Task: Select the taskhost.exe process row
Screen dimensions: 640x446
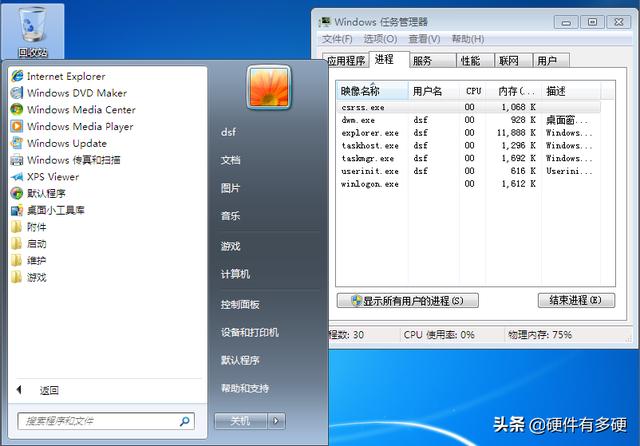Action: pyautogui.click(x=469, y=145)
